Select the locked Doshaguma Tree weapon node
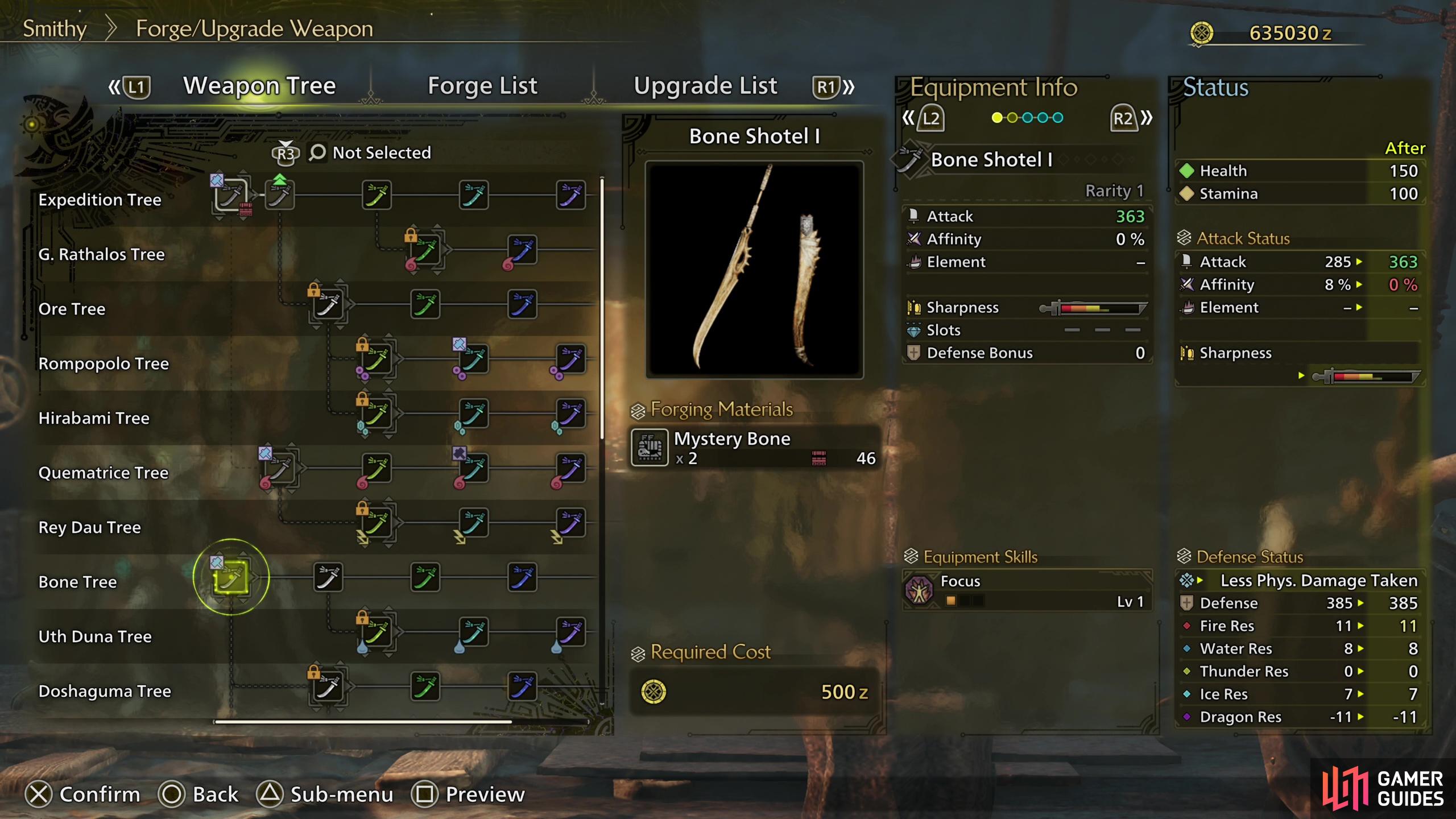This screenshot has height=819, width=1456. 328,687
